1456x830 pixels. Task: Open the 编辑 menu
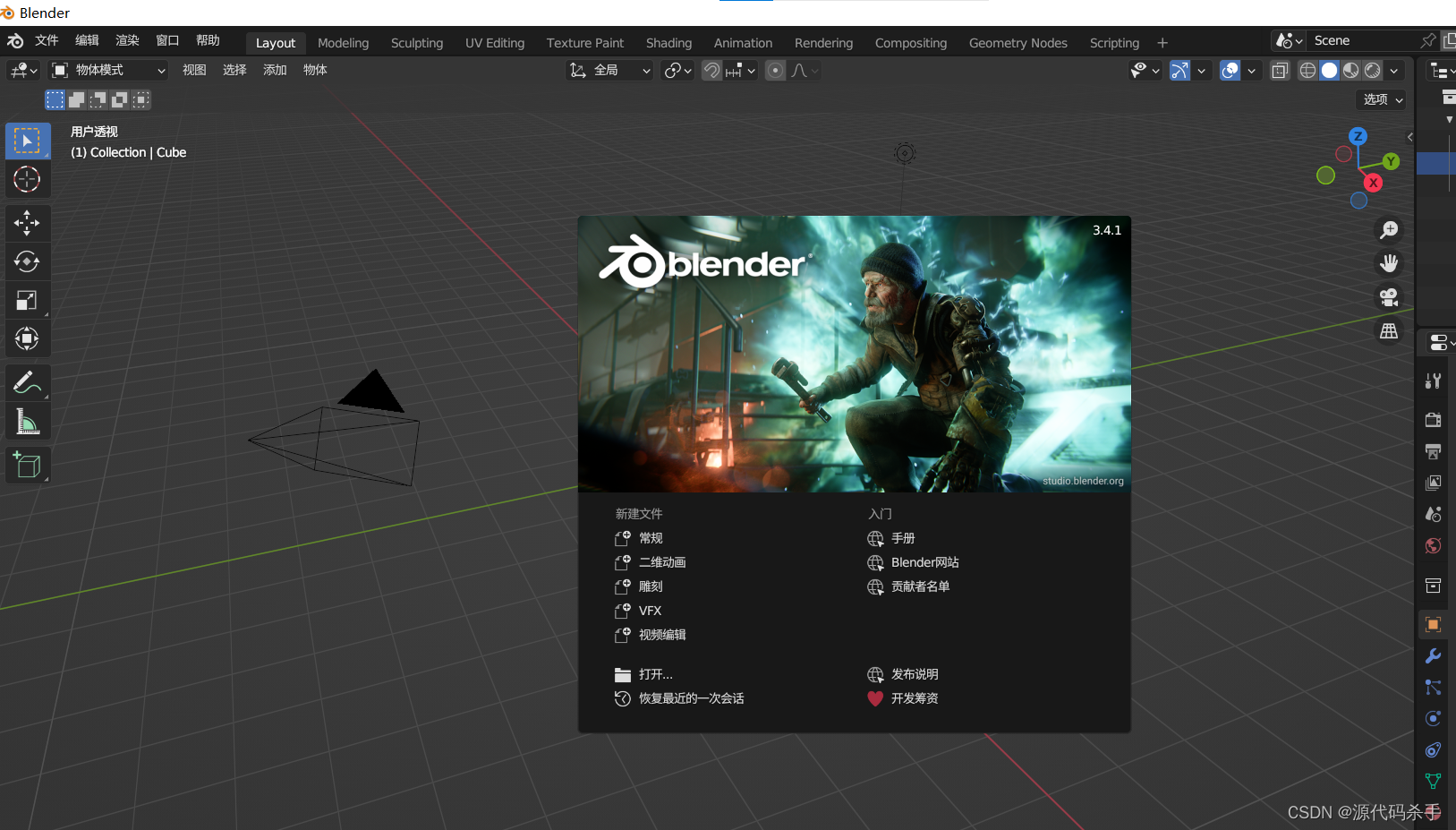(x=87, y=41)
